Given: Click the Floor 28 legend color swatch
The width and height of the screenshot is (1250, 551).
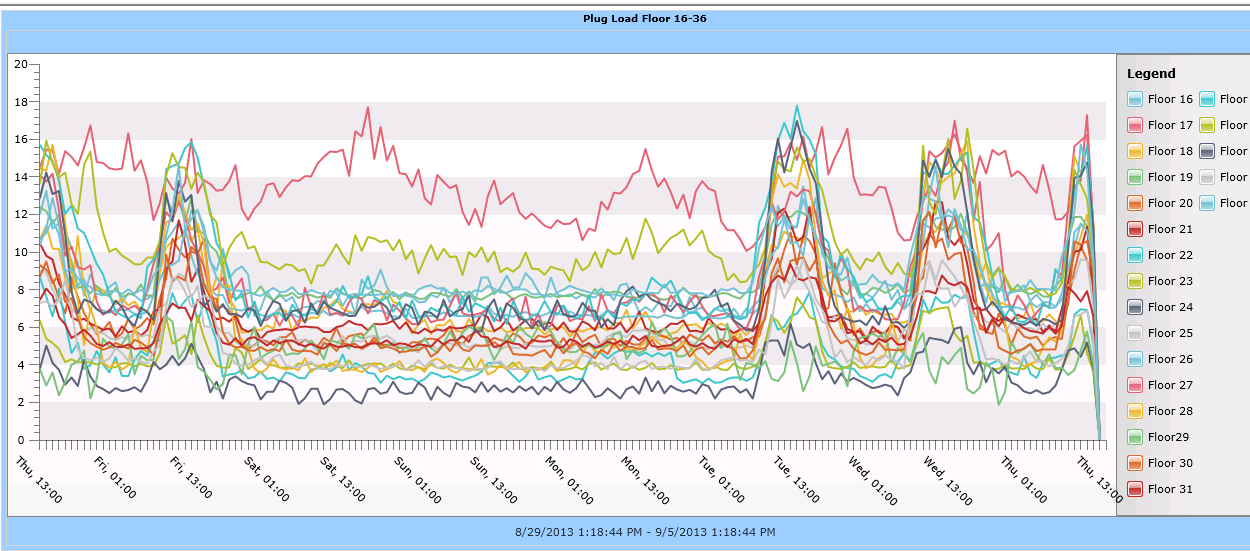Looking at the screenshot, I should click(1135, 411).
